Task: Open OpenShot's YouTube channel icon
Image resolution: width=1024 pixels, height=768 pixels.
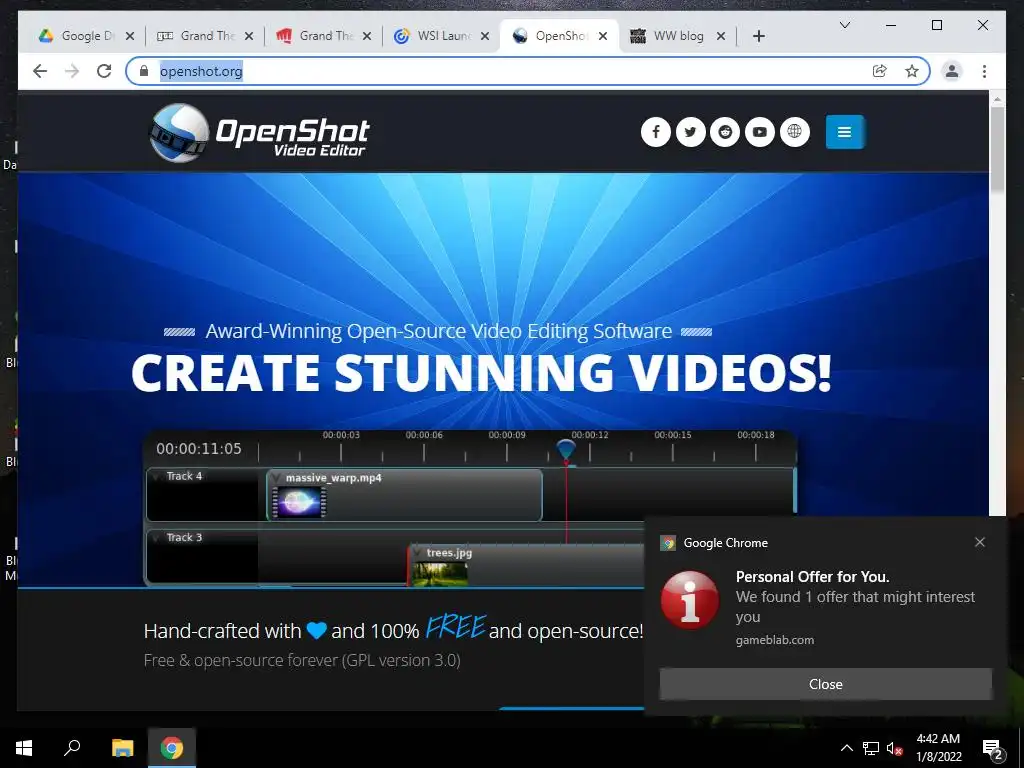Action: click(x=760, y=132)
